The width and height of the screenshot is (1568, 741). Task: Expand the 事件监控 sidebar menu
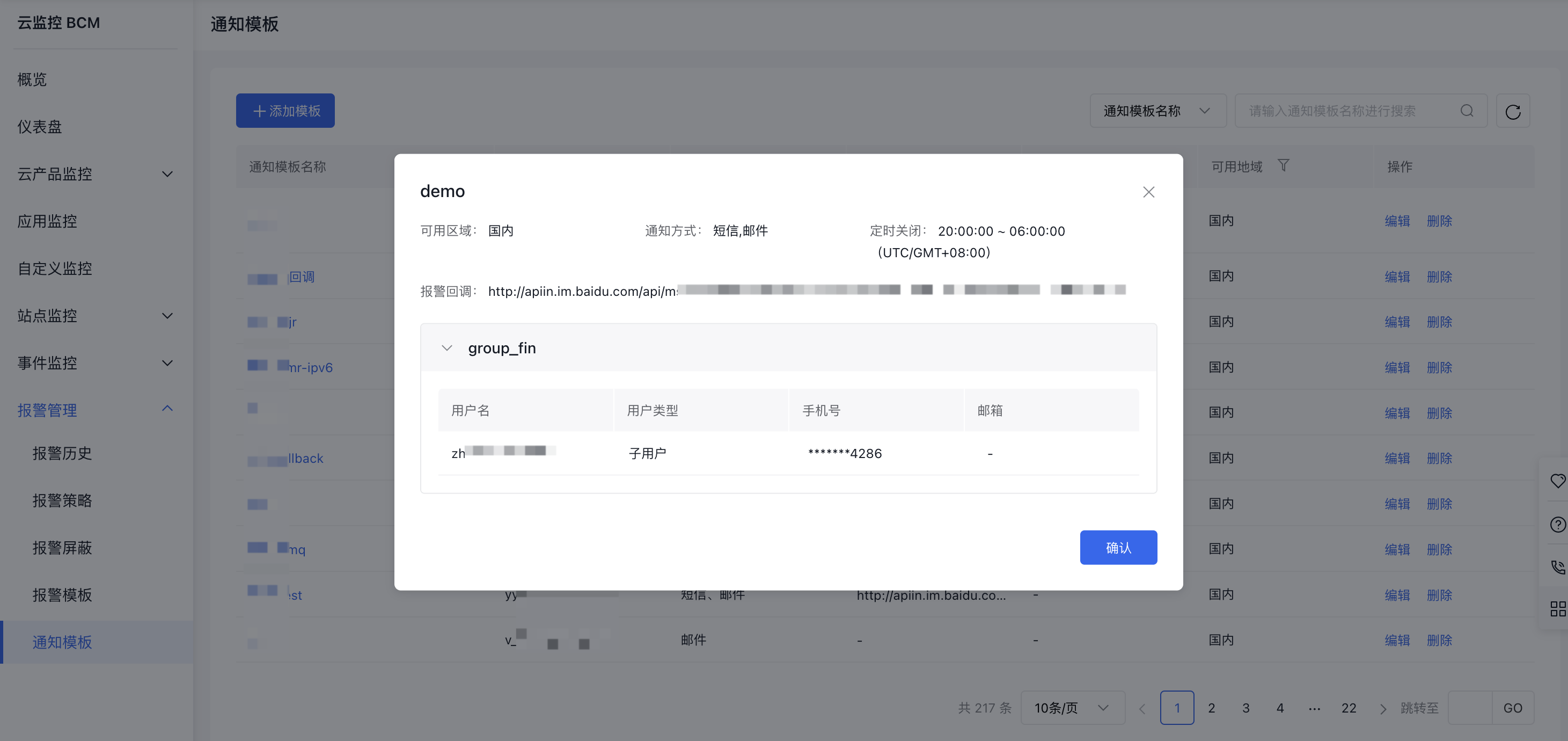(96, 363)
